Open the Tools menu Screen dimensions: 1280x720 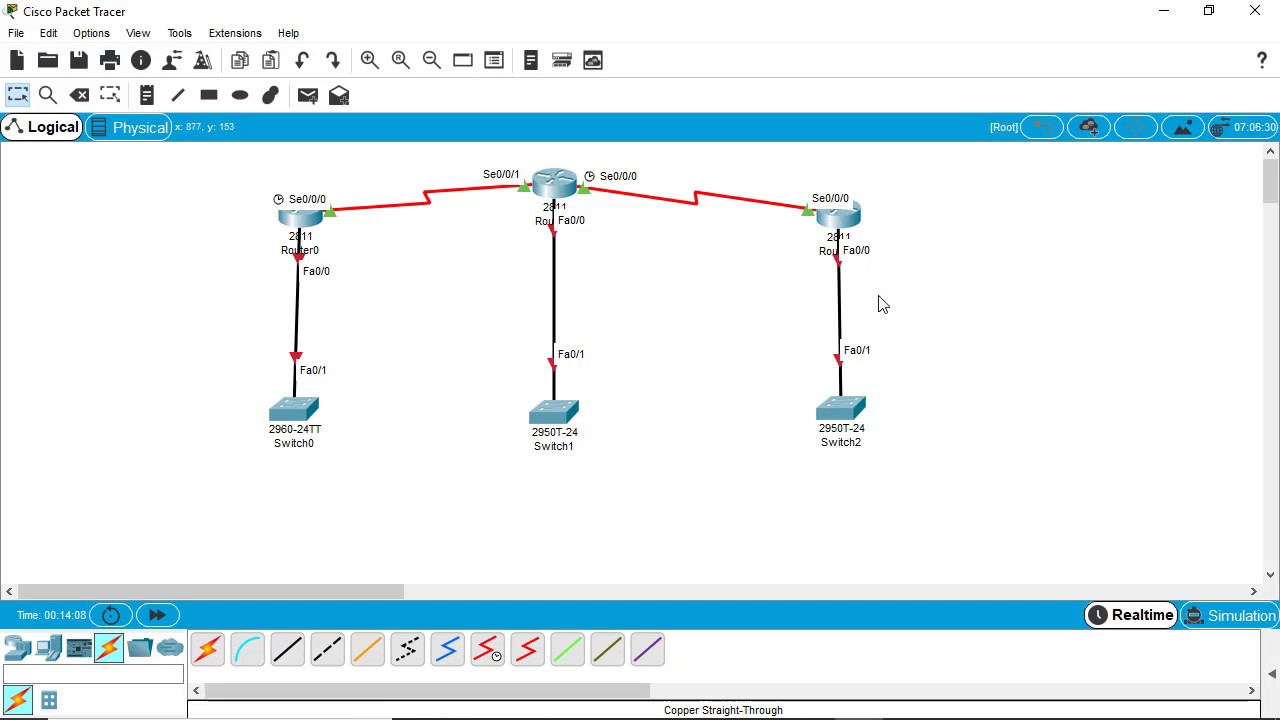179,33
